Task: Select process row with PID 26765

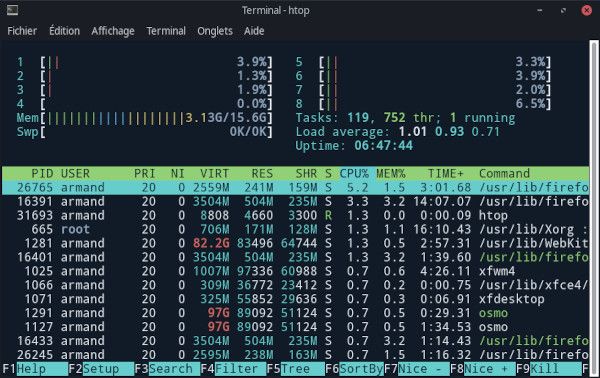Action: [295, 187]
